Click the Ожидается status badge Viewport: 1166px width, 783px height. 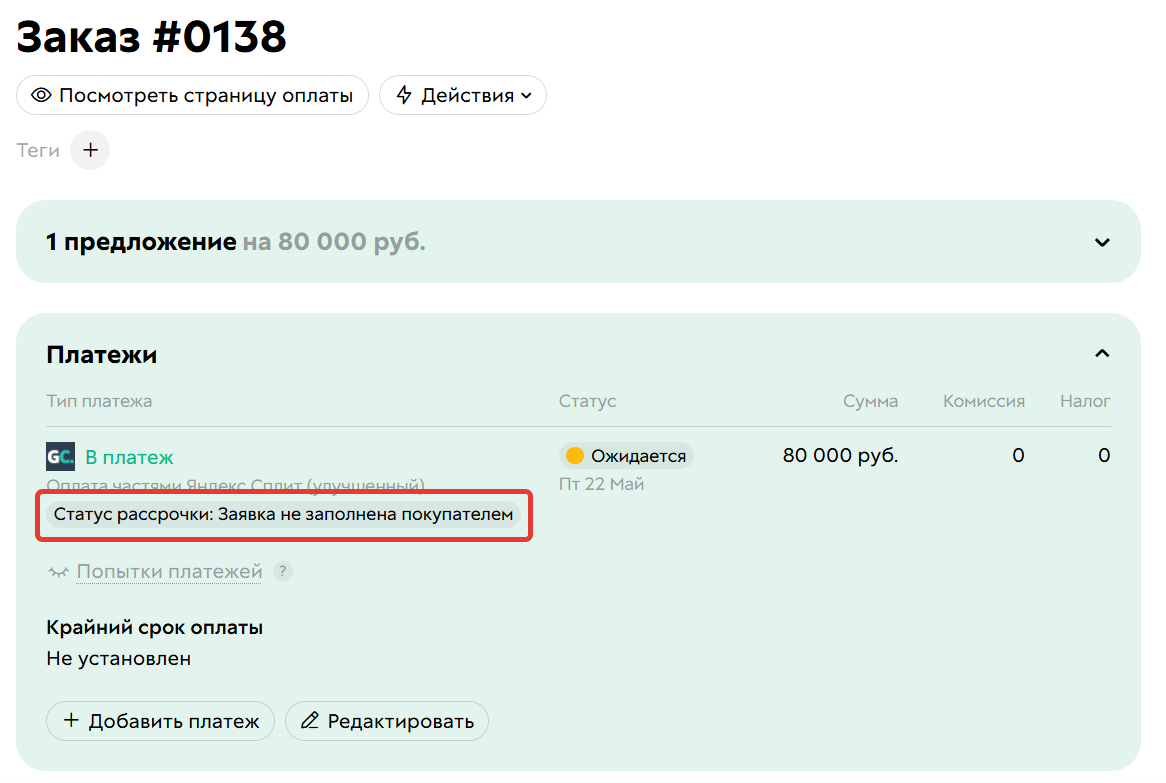[x=626, y=456]
